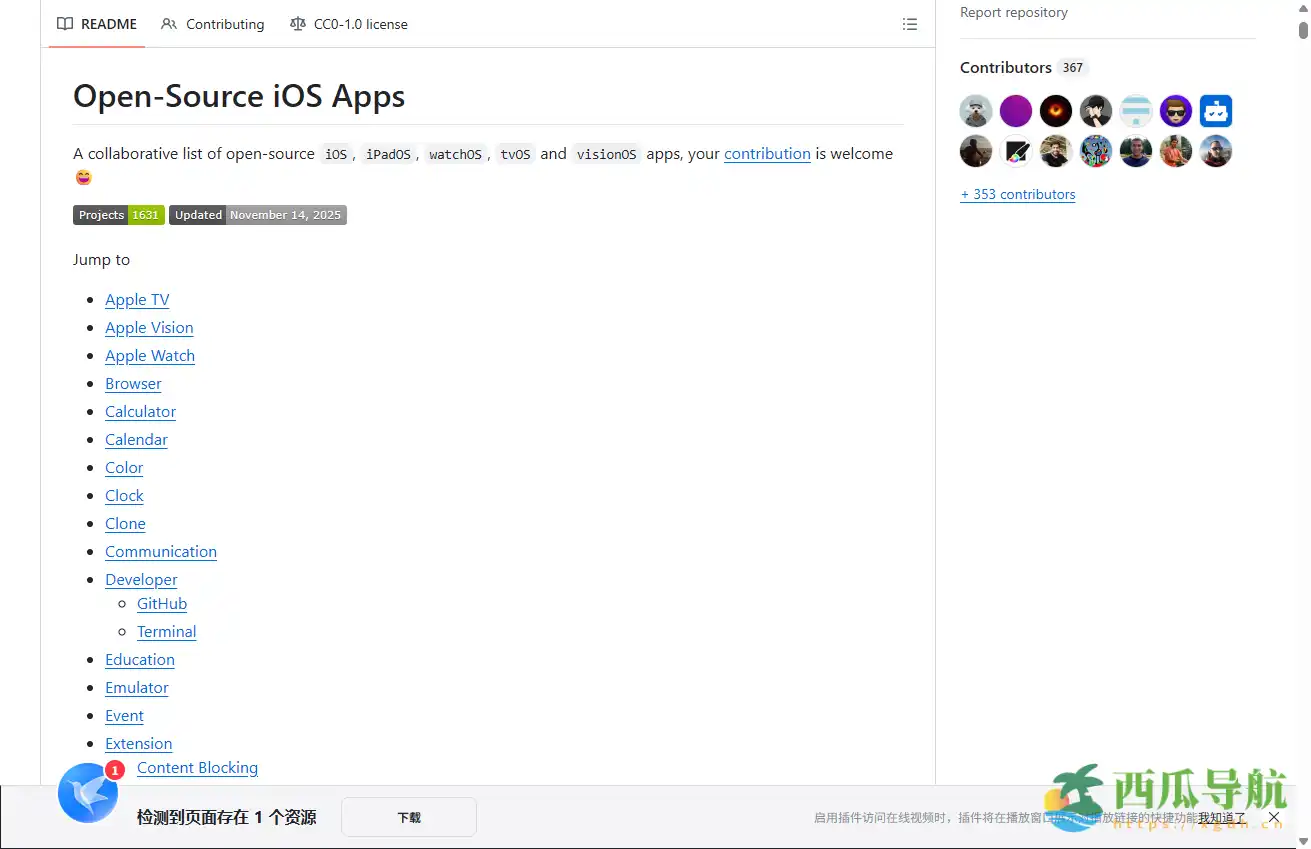This screenshot has width=1311, height=849.
Task: Click the Projects 1631 badge
Action: coord(118,214)
